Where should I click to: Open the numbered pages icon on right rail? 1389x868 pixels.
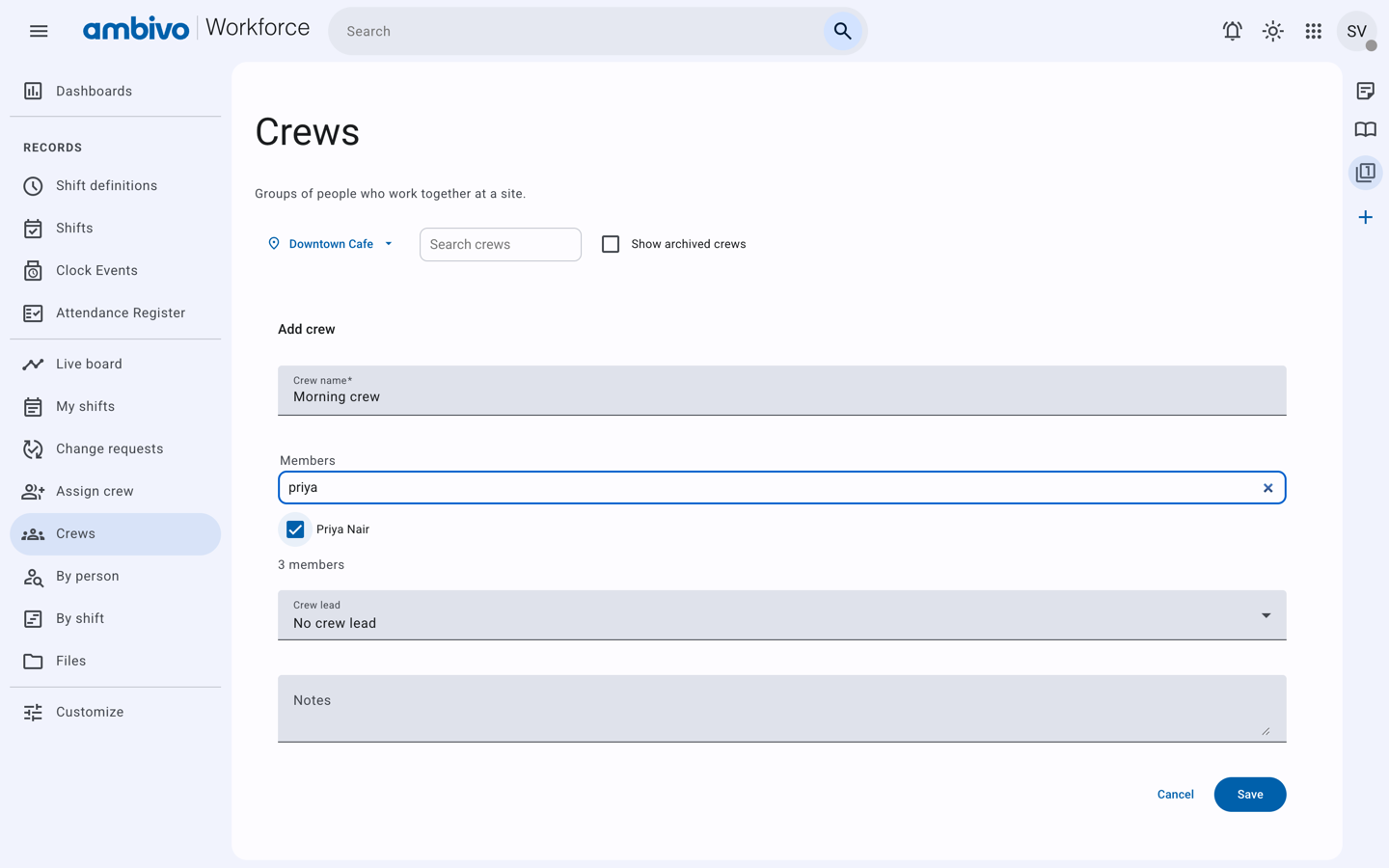point(1365,173)
